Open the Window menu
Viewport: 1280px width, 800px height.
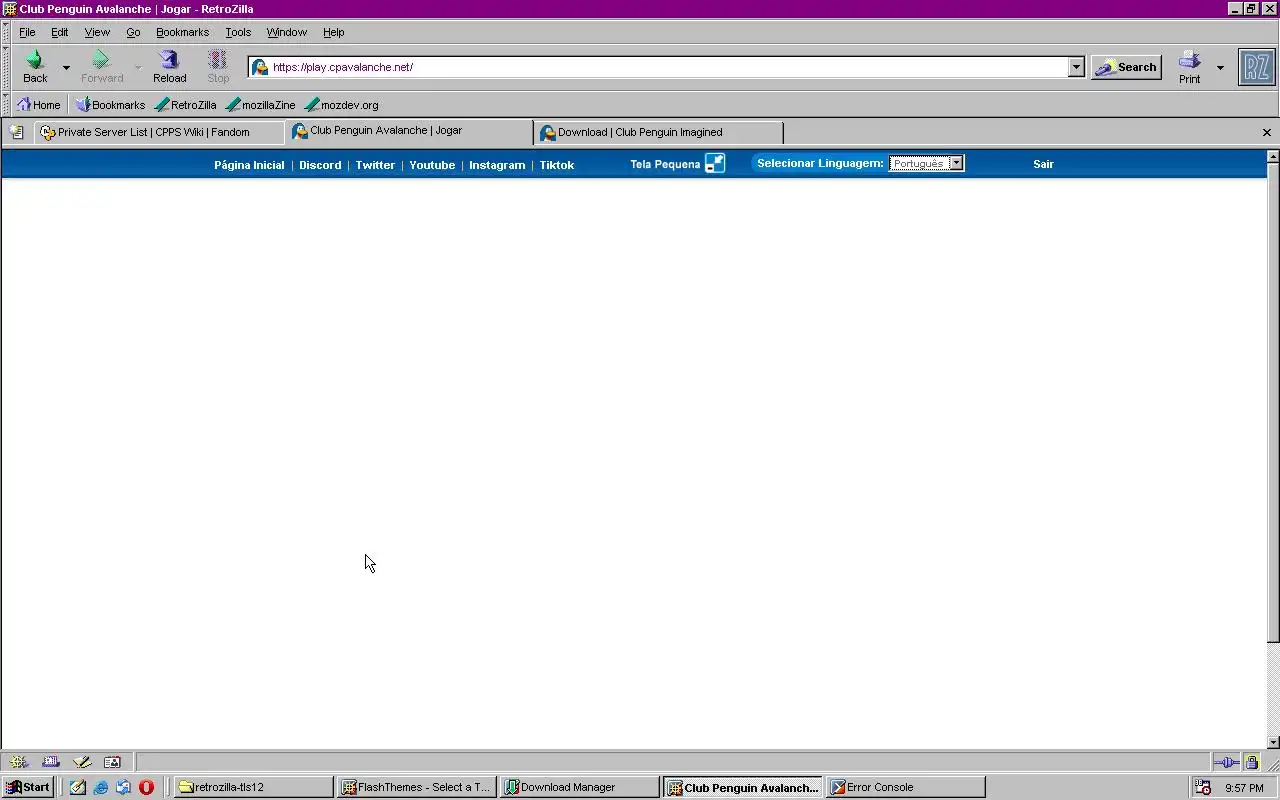click(286, 32)
